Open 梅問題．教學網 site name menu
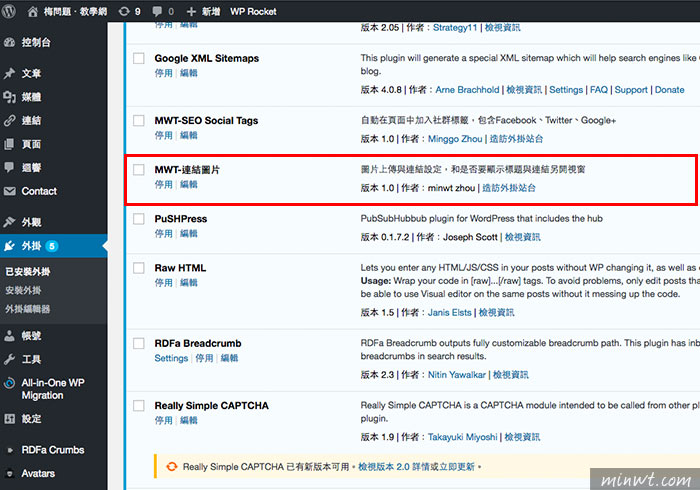700x490 pixels. pos(75,12)
